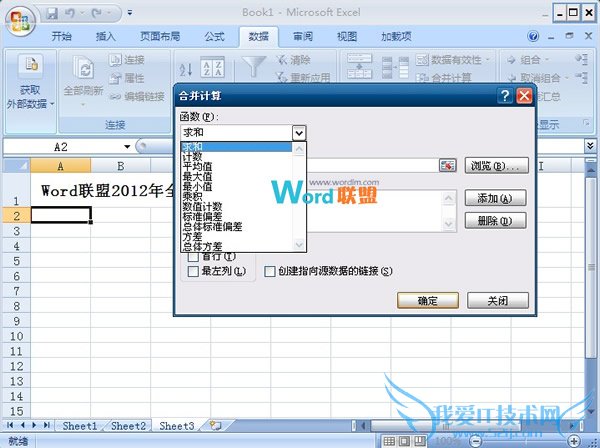Viewport: 600px width, 448px height.
Task: Select 乘积 in the function list
Action: tap(236, 196)
